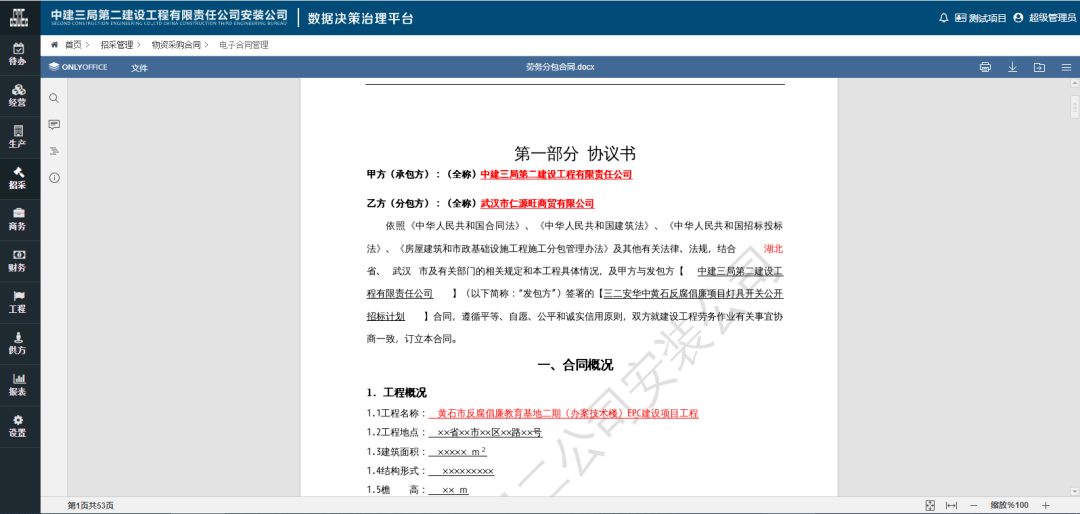The width and height of the screenshot is (1080, 514).
Task: Click the 劳务分包合同.docx document title
Action: pyautogui.click(x=560, y=67)
